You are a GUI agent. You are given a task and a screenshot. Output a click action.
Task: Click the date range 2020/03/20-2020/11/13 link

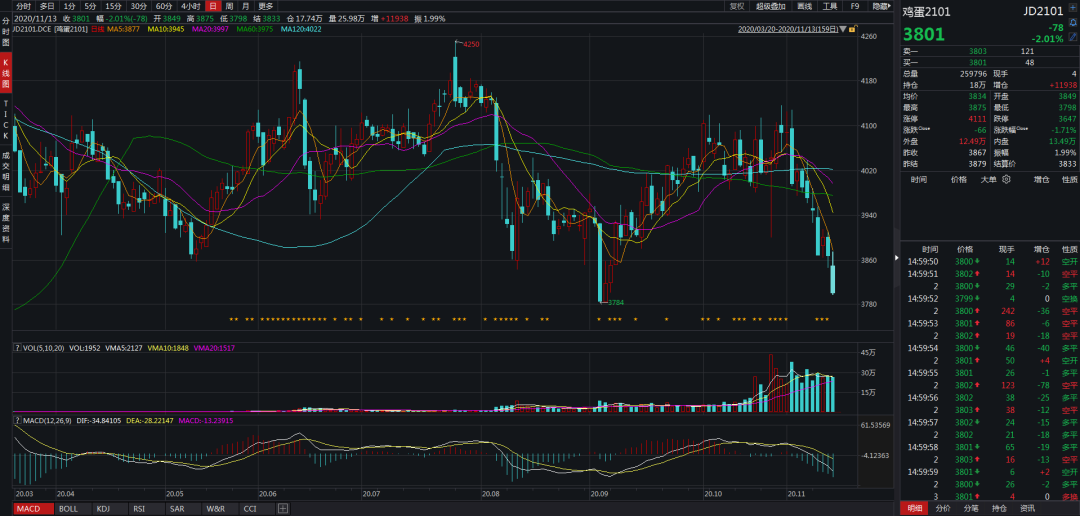[x=788, y=30]
